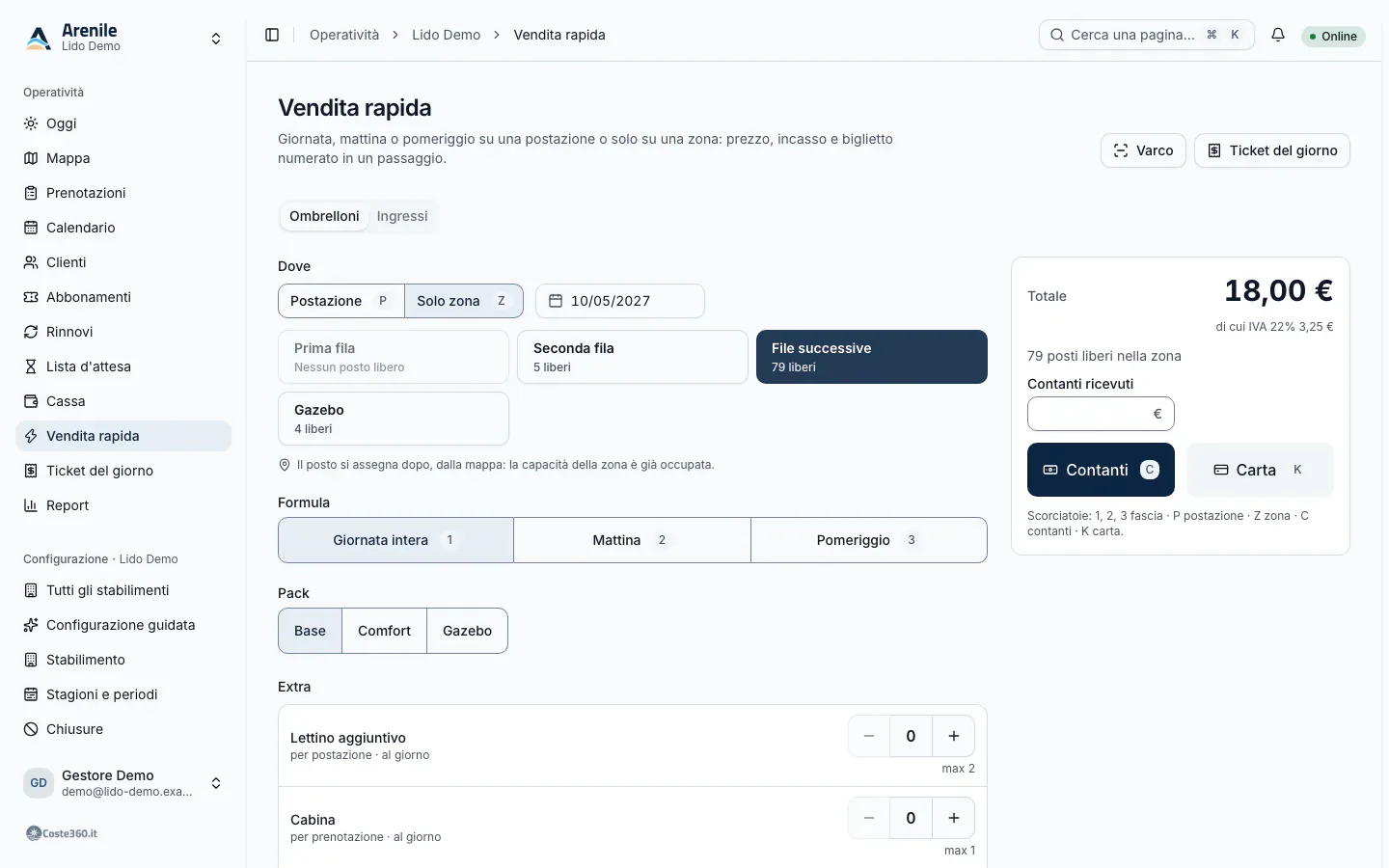Select the Gazebo zone card with 4 liberi
Image resolution: width=1389 pixels, height=868 pixels.
coord(394,419)
